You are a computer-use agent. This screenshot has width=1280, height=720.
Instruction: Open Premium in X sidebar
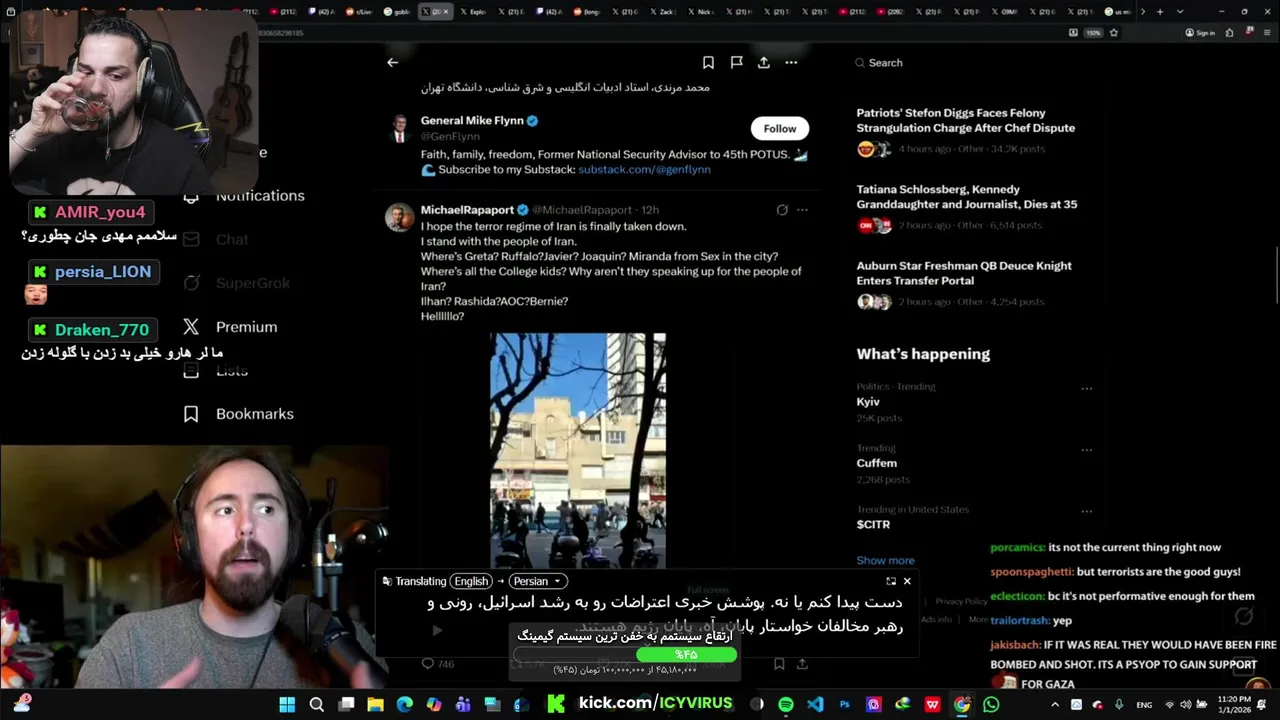[231, 327]
